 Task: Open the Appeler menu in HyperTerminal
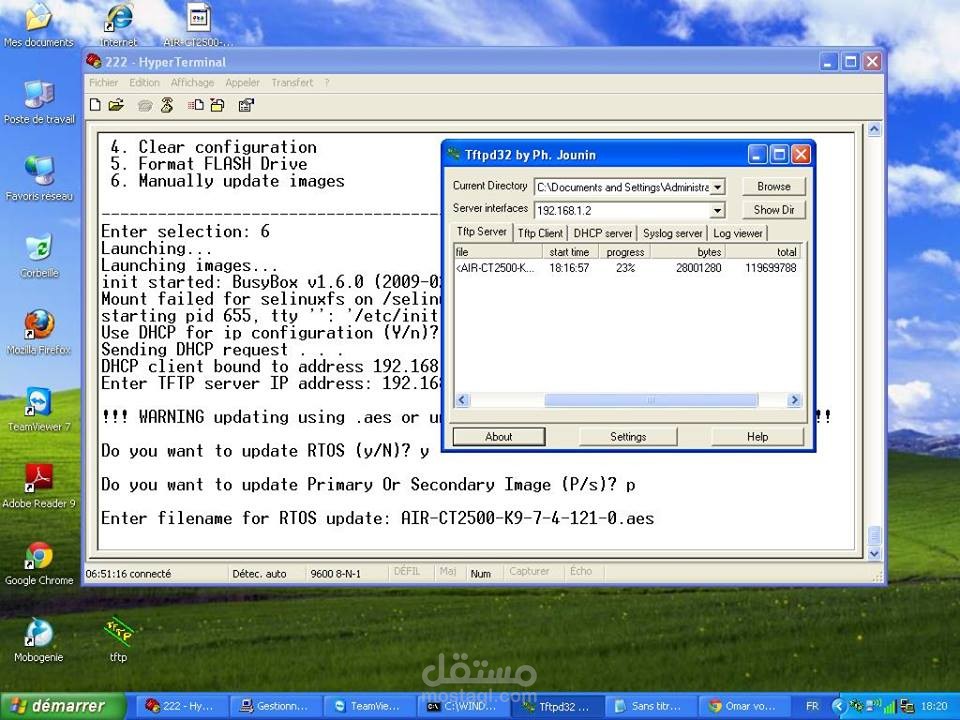click(242, 82)
